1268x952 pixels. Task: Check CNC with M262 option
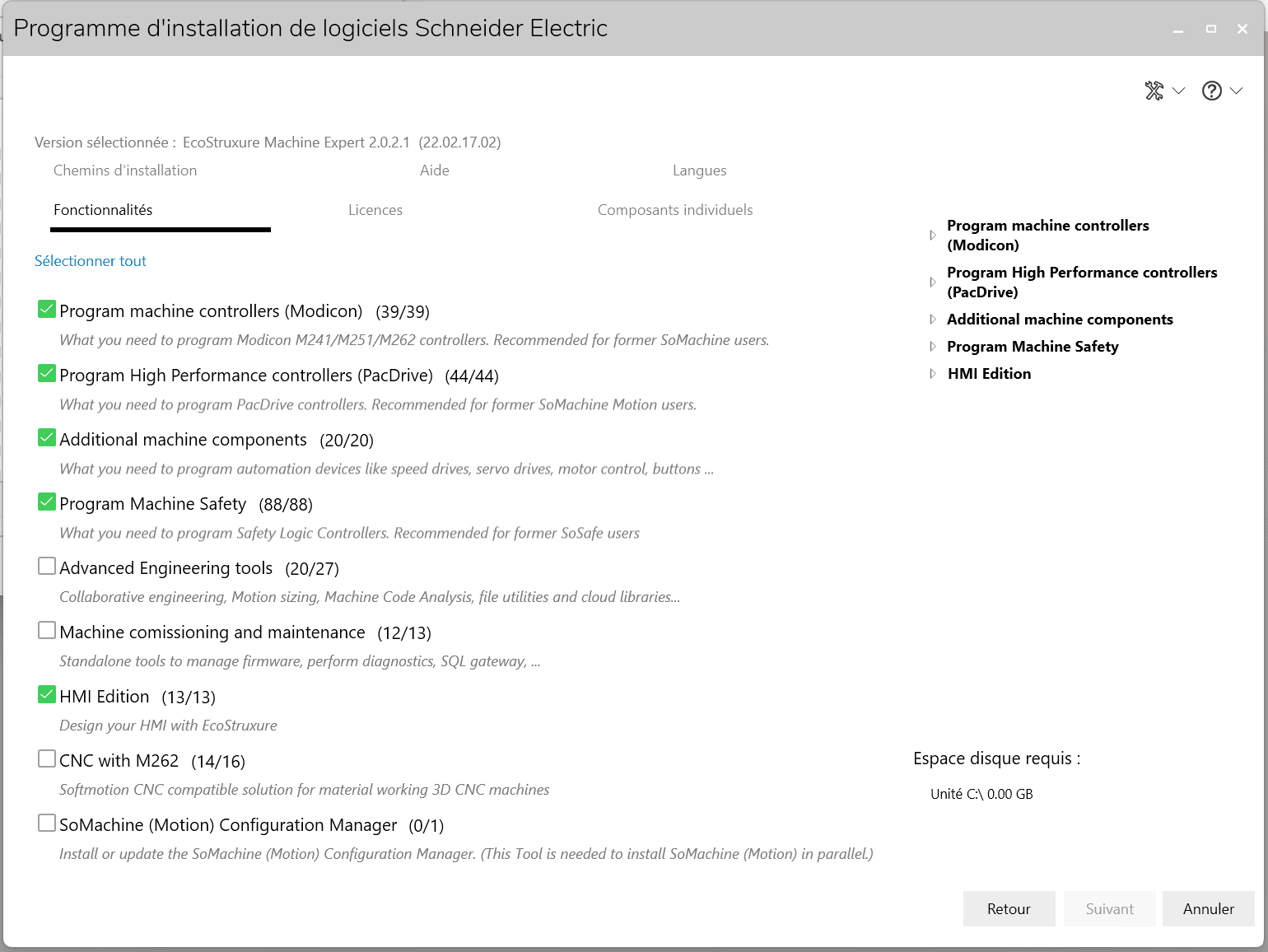click(47, 759)
